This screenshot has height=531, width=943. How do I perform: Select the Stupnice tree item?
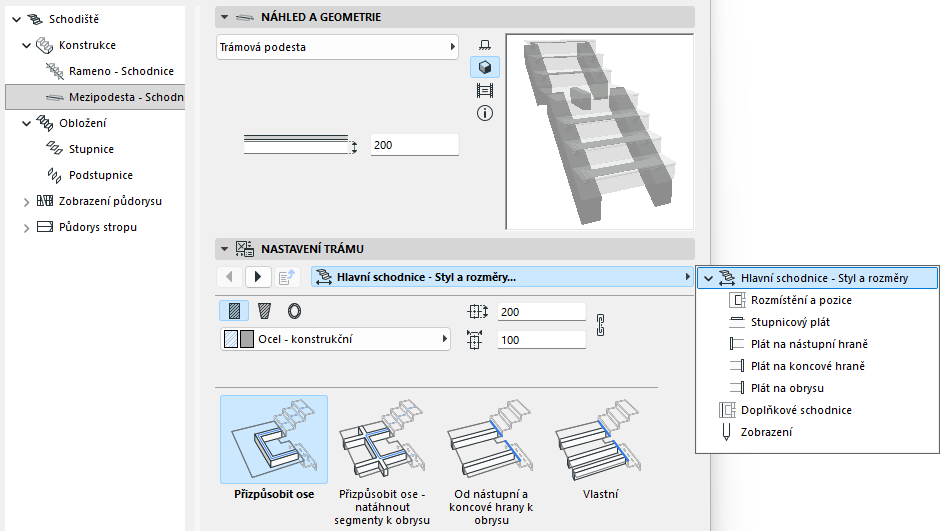pos(79,149)
